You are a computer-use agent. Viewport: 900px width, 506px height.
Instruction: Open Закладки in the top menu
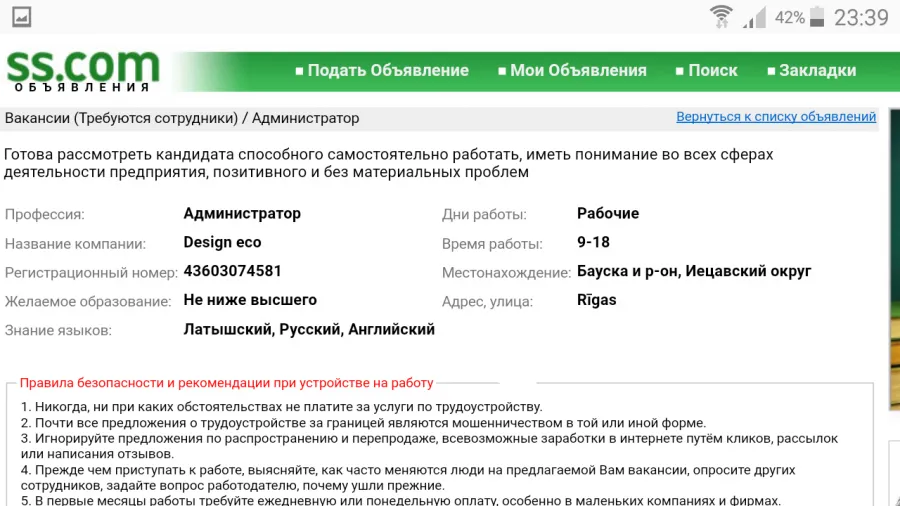coord(812,71)
